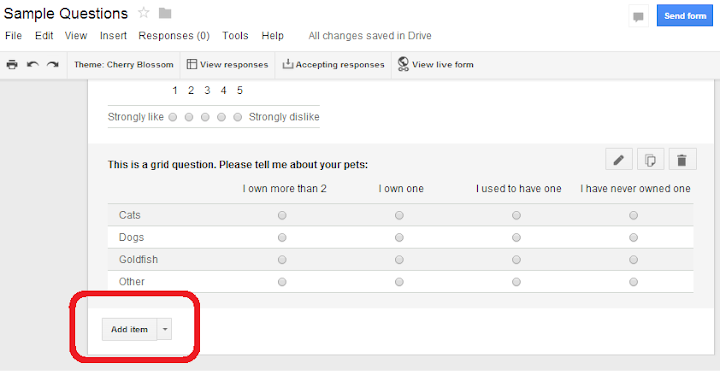This screenshot has width=720, height=375.
Task: Select Other 'I own one' radio
Action: click(399, 282)
